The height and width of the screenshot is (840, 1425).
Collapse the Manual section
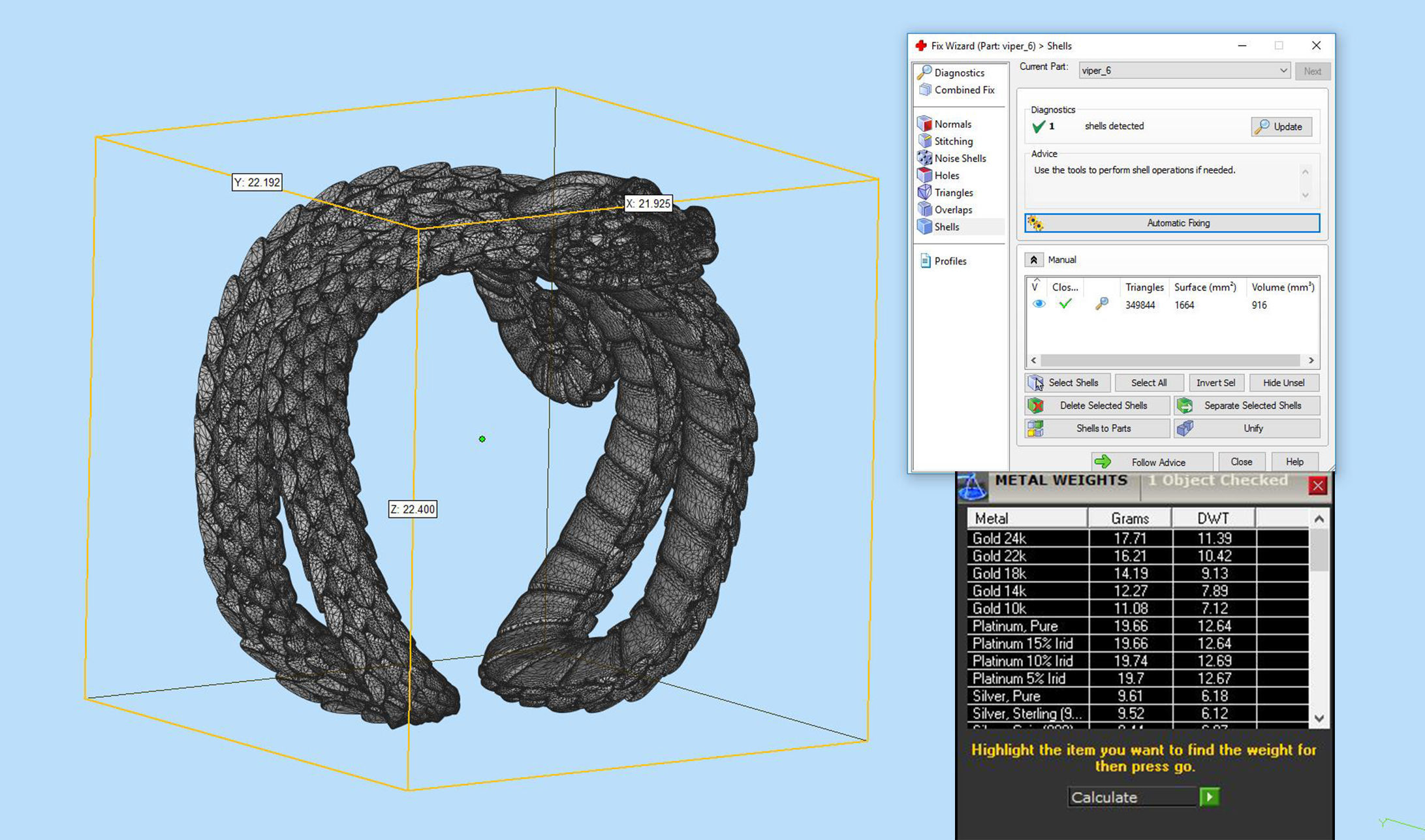coord(1033,260)
